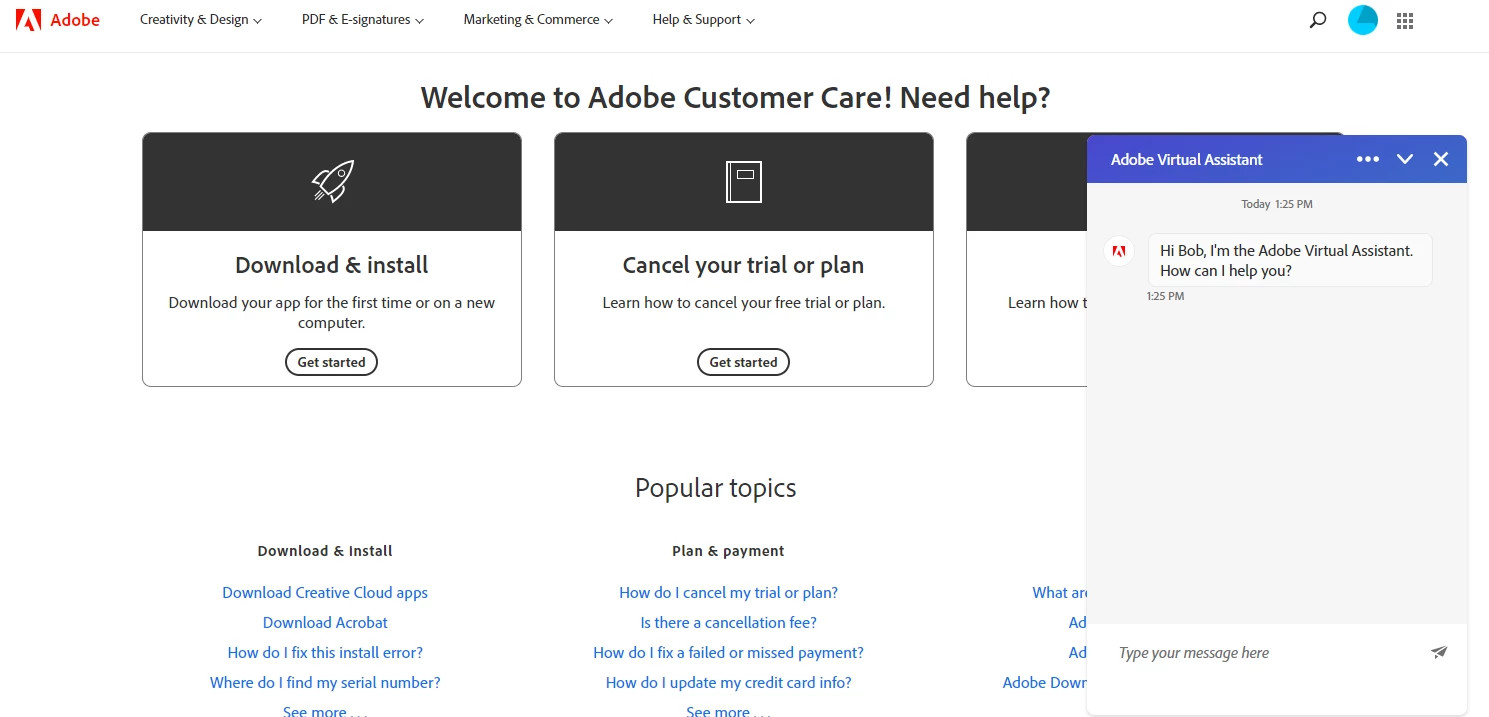
Task: Minimize the Adobe Virtual Assistant chat
Action: point(1405,159)
